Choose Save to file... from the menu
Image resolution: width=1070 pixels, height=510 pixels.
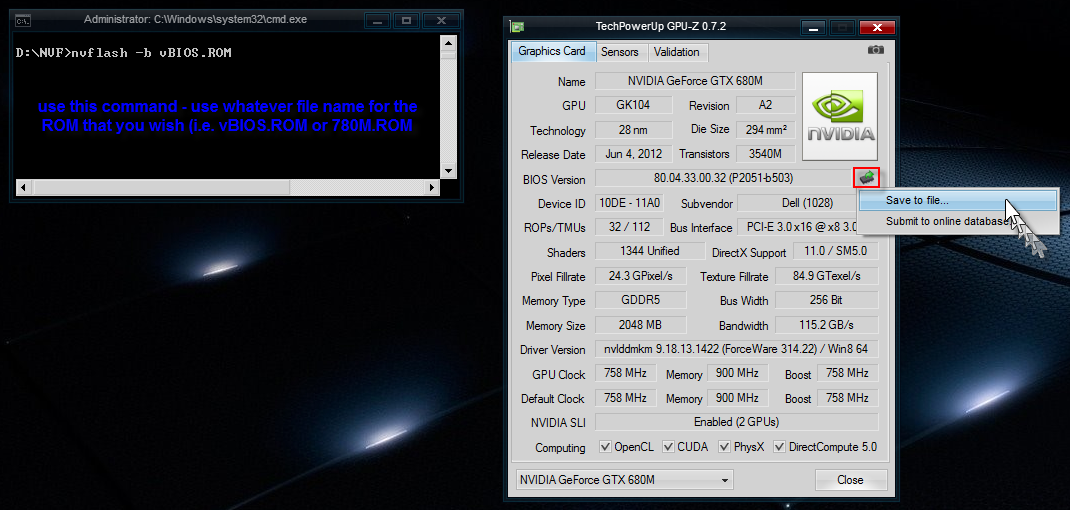pyautogui.click(x=957, y=201)
